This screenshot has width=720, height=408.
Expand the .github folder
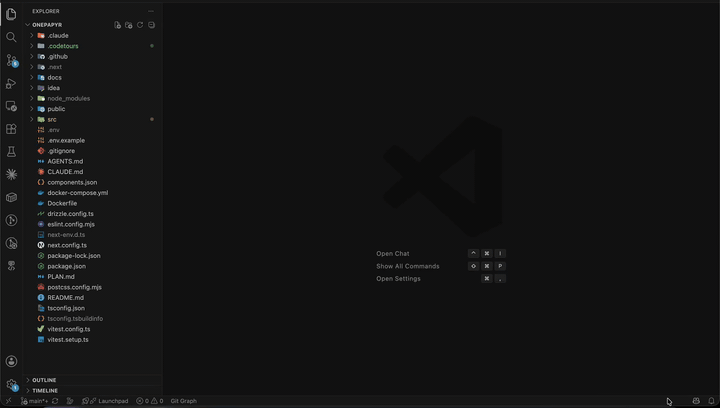click(x=92, y=56)
